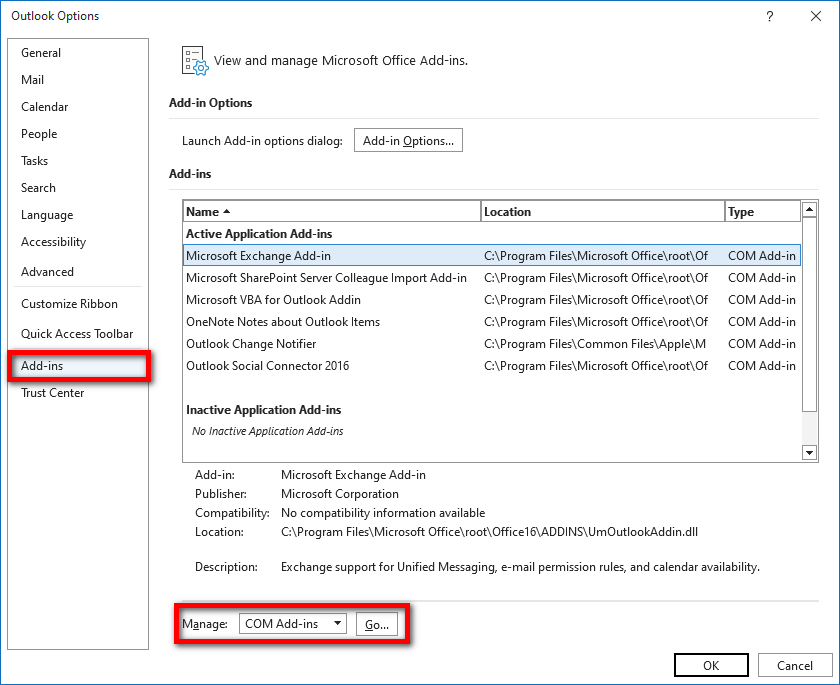Click the Help question mark icon

[769, 16]
